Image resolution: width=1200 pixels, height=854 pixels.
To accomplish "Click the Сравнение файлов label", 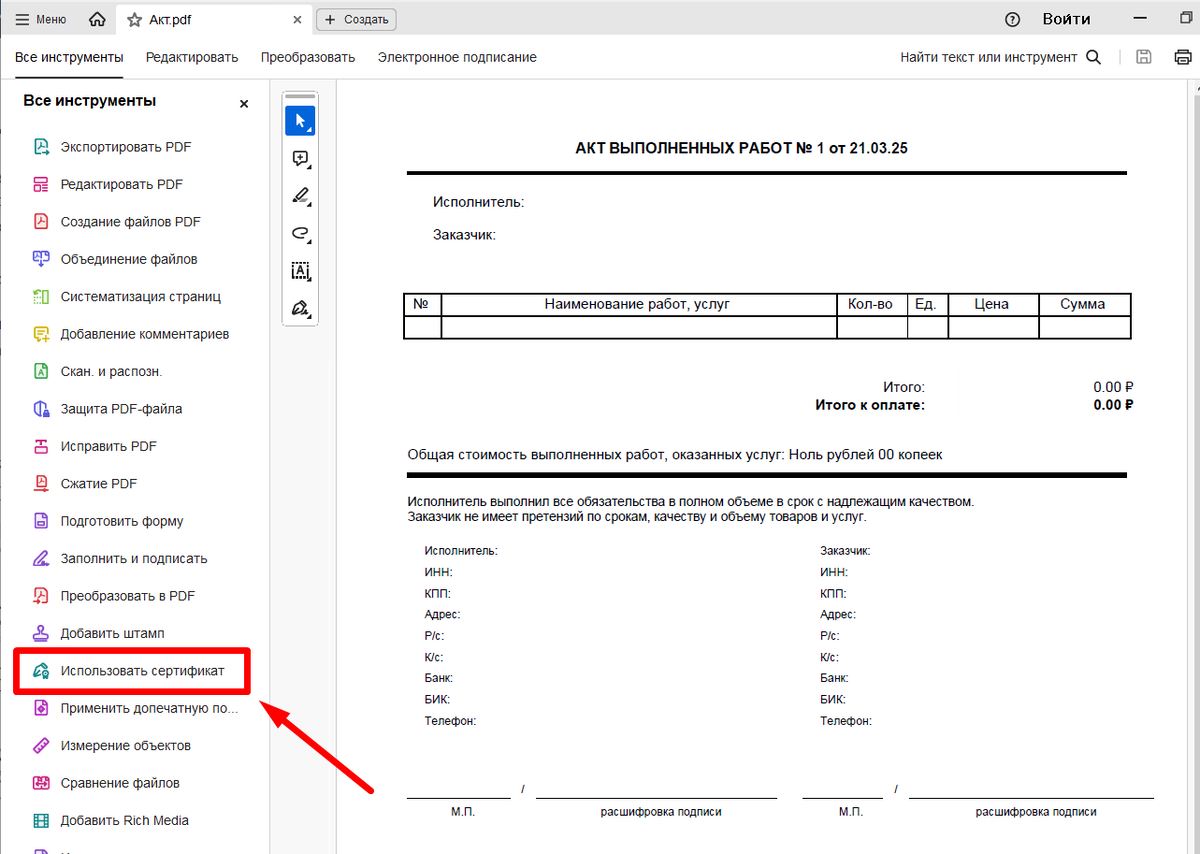I will pyautogui.click(x=120, y=783).
